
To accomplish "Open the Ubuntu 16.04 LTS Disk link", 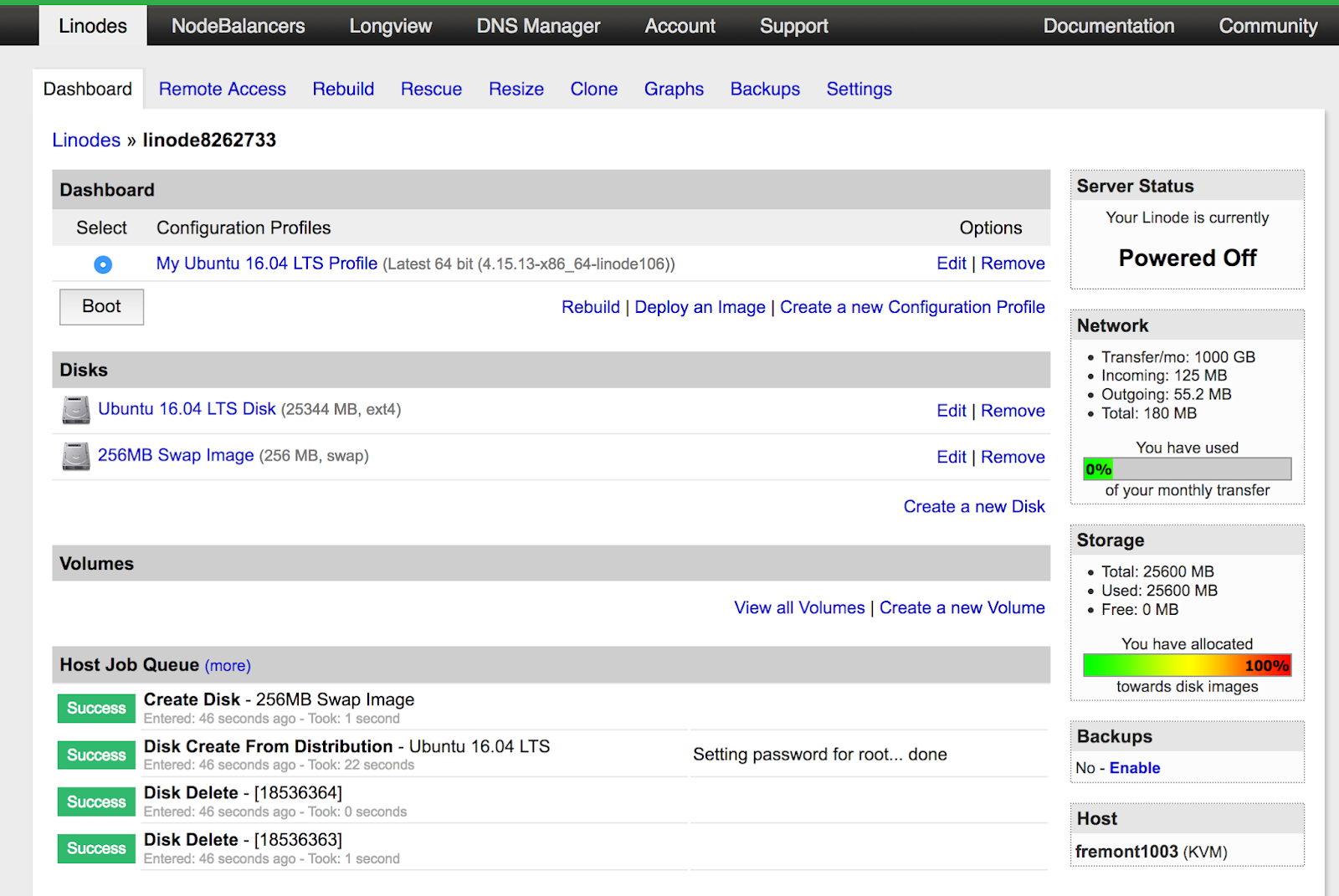I will coord(187,409).
